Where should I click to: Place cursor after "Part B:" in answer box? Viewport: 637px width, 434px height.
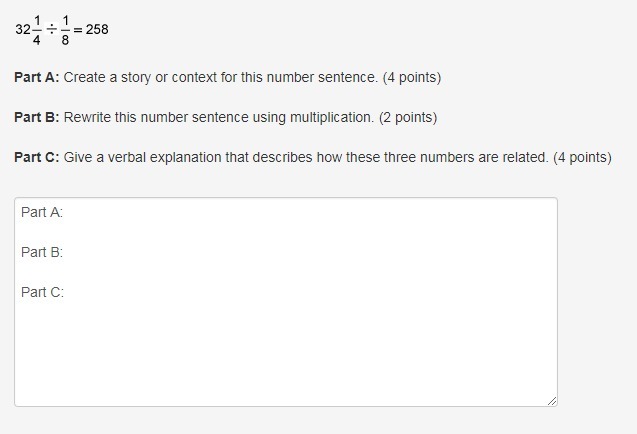coord(66,252)
